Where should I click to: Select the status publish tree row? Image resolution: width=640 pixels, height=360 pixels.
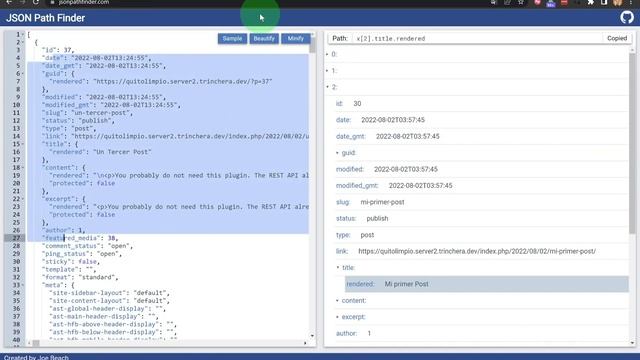pyautogui.click(x=482, y=218)
